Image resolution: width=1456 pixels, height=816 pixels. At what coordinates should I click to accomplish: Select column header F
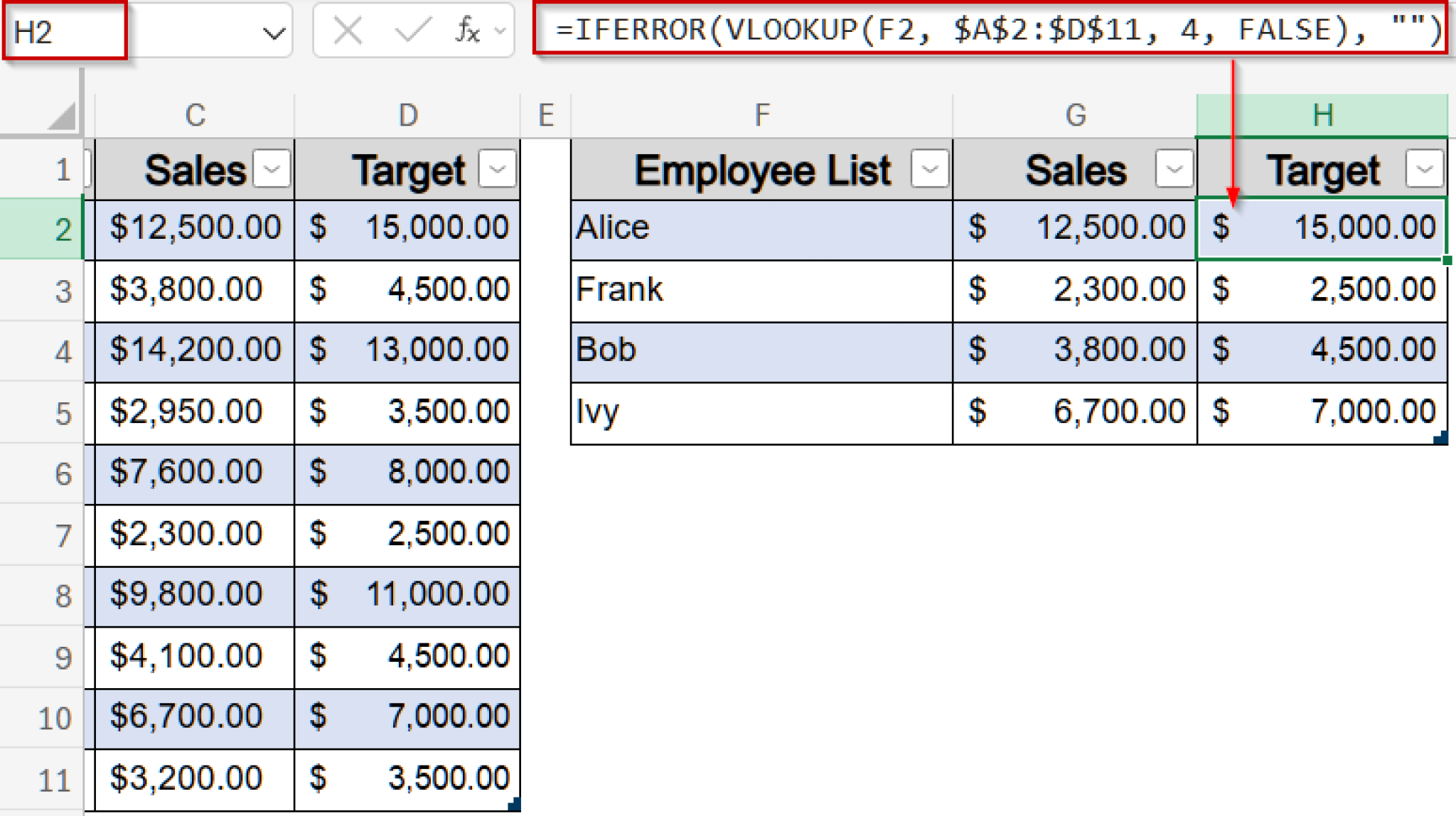(x=761, y=114)
